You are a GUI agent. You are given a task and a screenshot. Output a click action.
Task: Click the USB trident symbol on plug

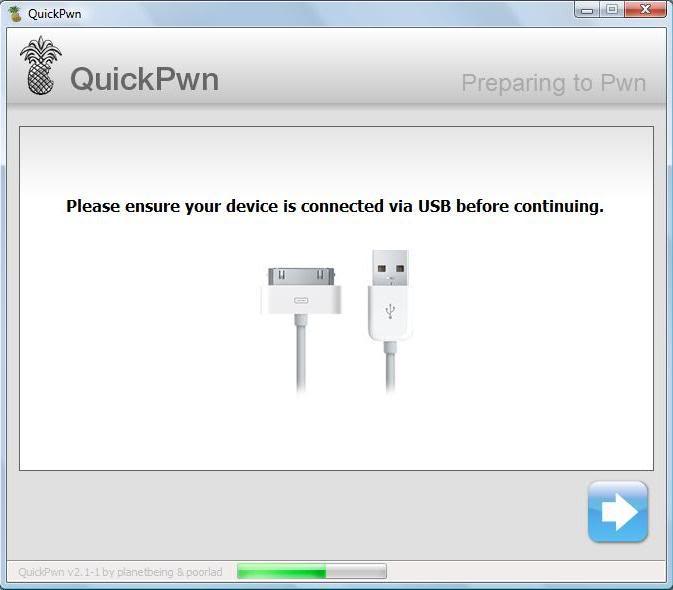390,311
